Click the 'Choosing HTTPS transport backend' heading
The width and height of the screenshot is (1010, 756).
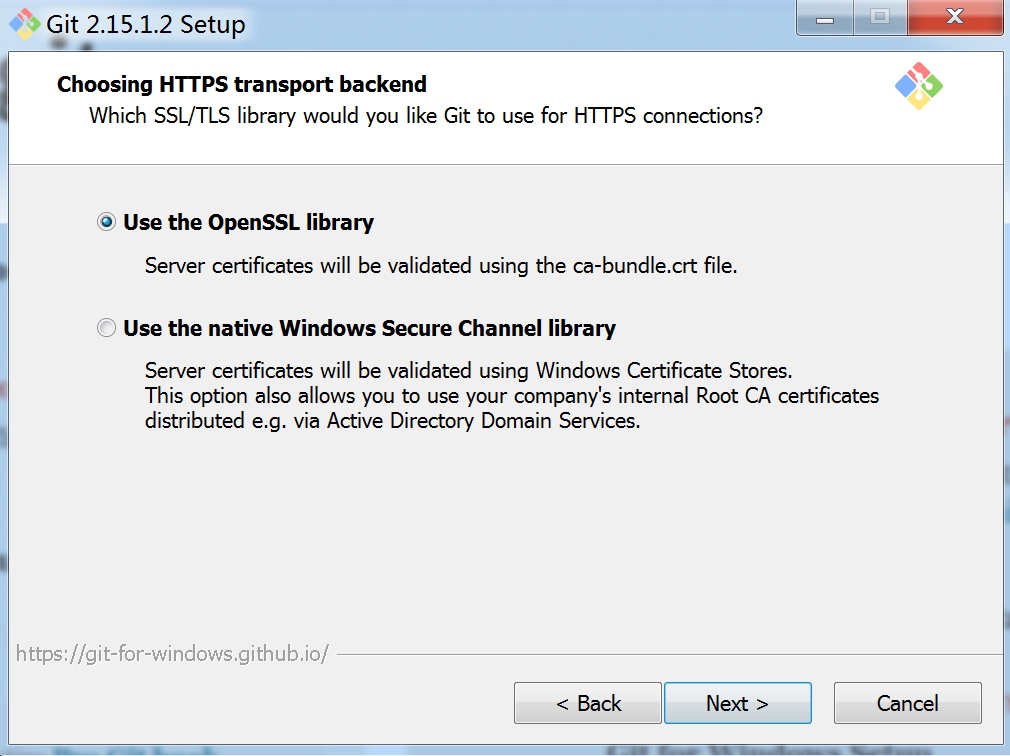(x=242, y=84)
